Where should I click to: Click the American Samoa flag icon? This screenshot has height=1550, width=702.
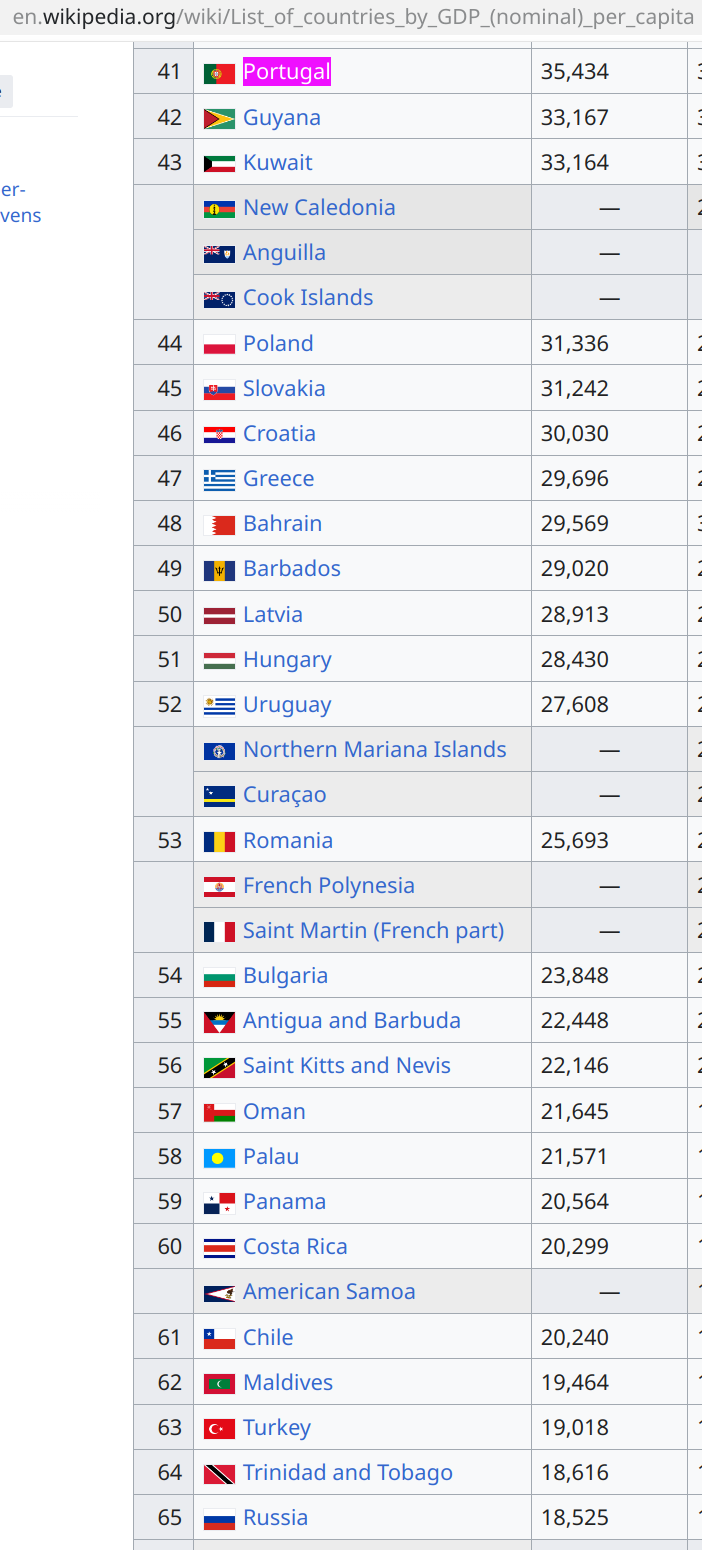(x=219, y=1292)
